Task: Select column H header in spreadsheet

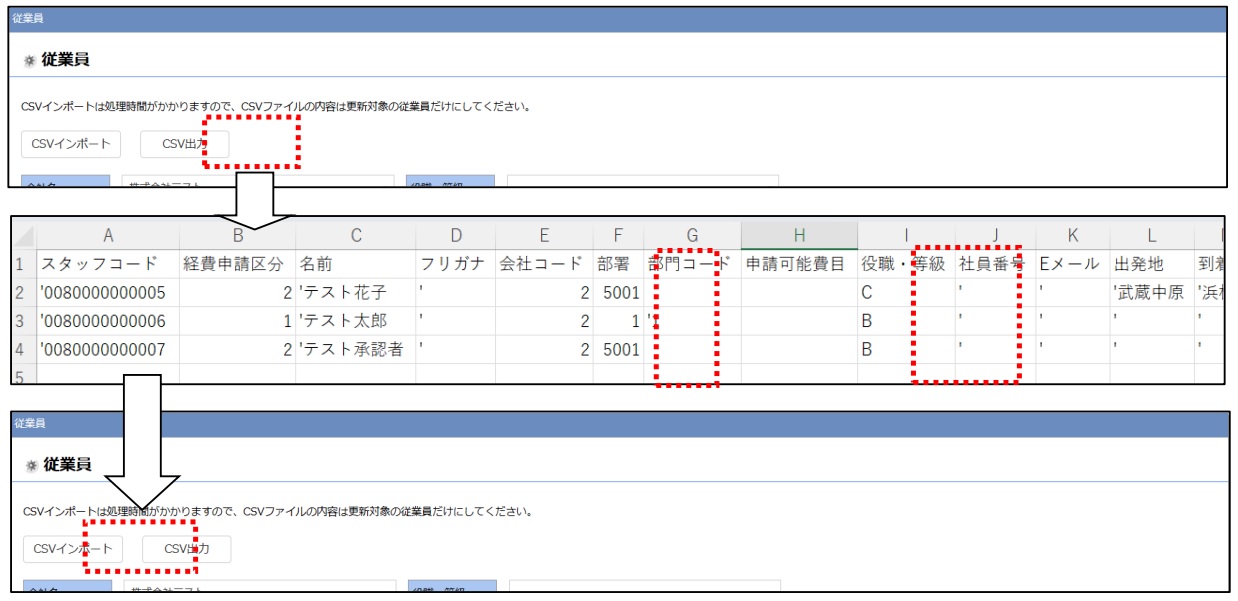Action: click(x=799, y=236)
